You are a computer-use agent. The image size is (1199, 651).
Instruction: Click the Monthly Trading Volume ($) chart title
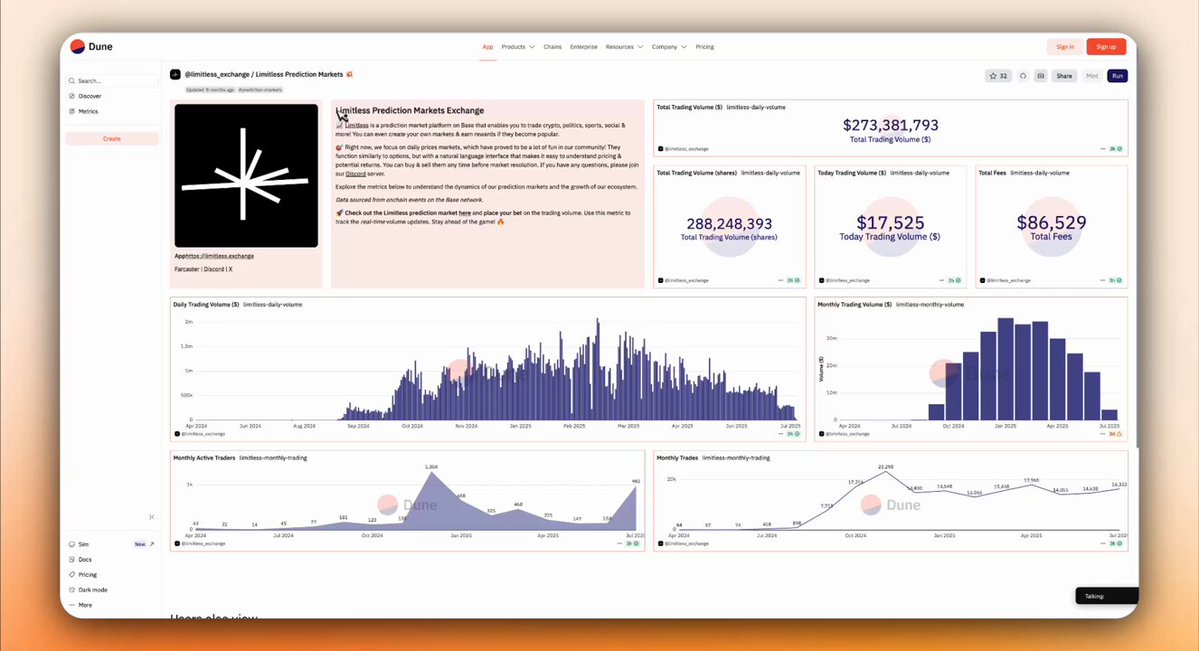pyautogui.click(x=854, y=304)
